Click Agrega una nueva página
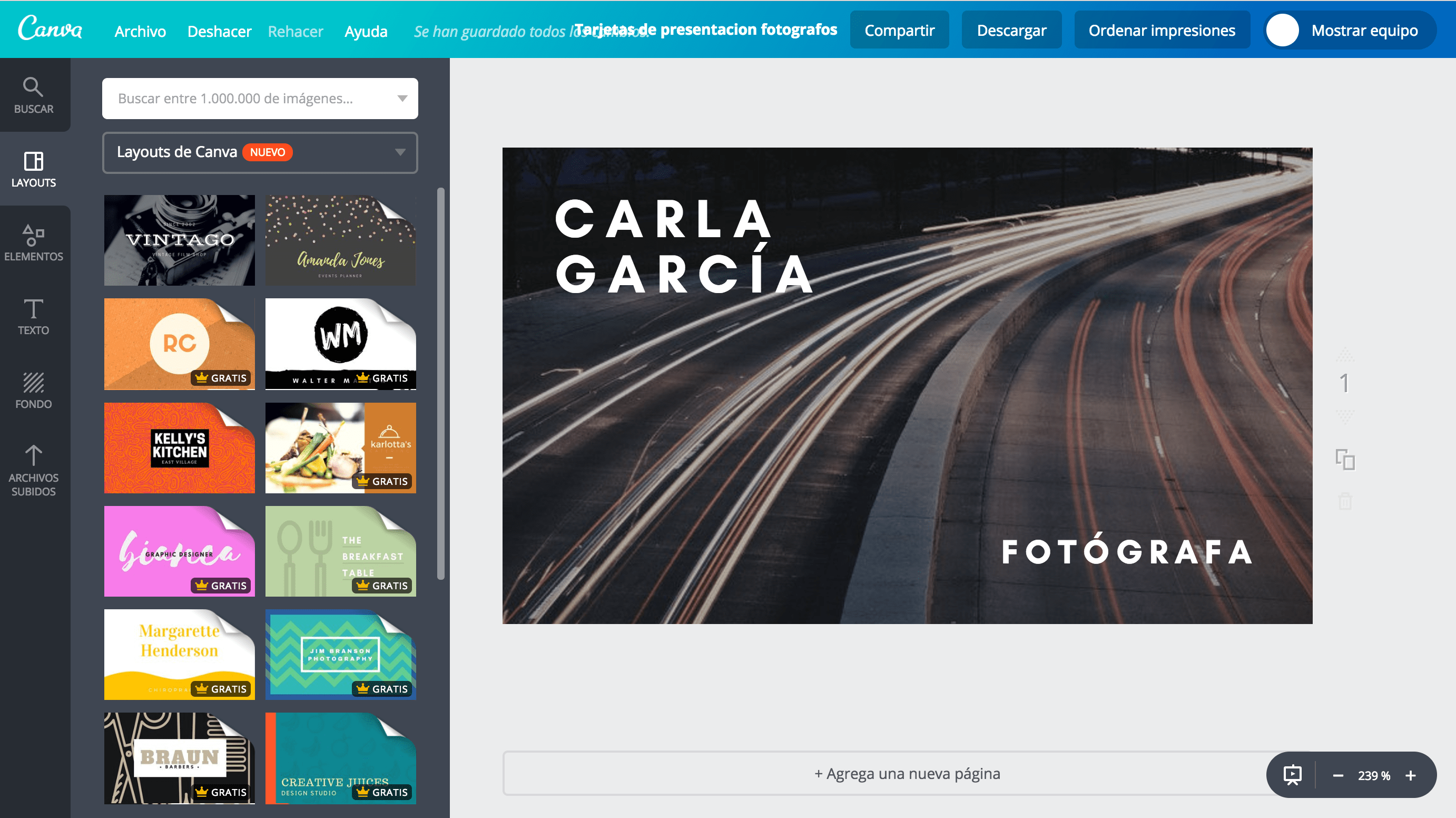Screen dimensions: 1456x818 (907, 773)
